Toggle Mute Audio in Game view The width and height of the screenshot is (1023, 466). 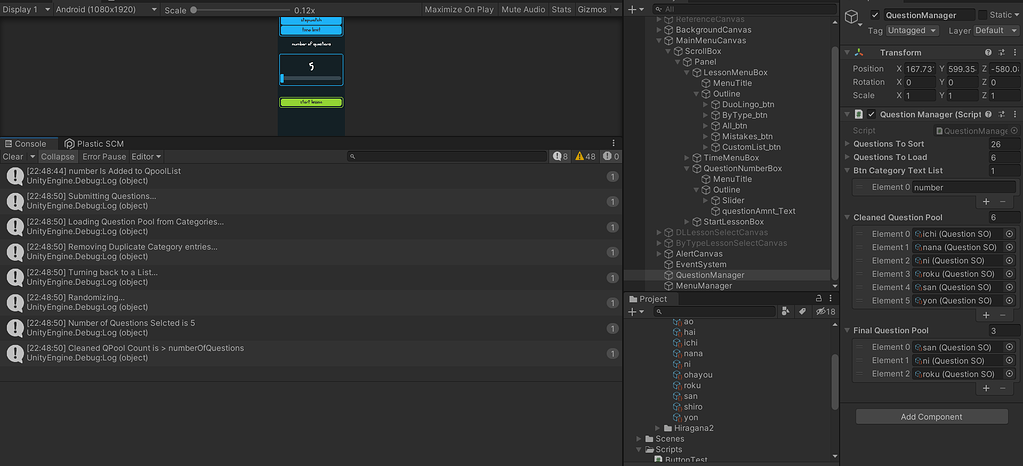(x=523, y=10)
